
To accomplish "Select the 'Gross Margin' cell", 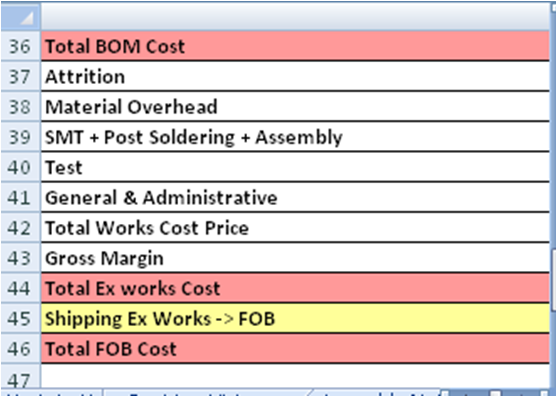I will tap(295, 258).
